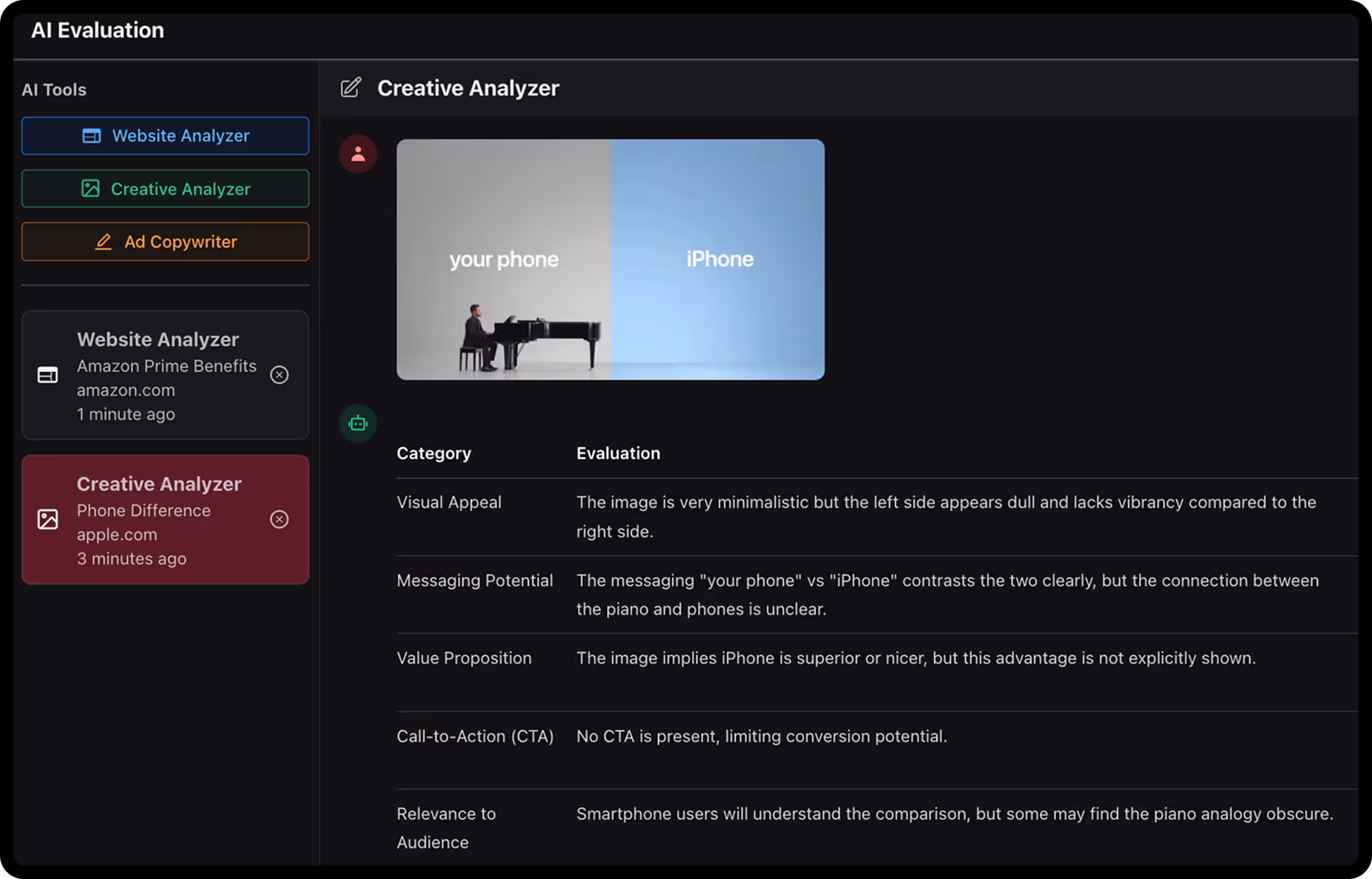Click the Creative Analyzer page heading
Screen dimensions: 1372x879
tap(468, 88)
